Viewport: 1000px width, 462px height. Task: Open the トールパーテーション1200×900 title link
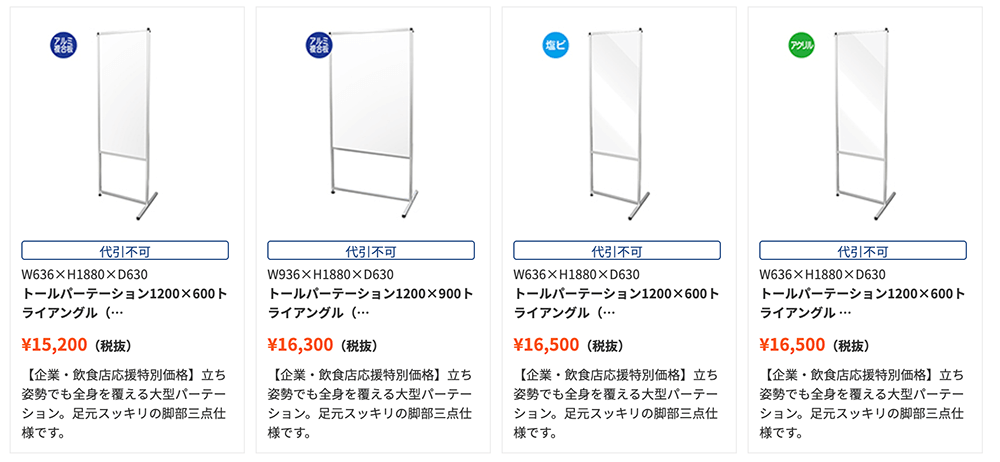371,303
